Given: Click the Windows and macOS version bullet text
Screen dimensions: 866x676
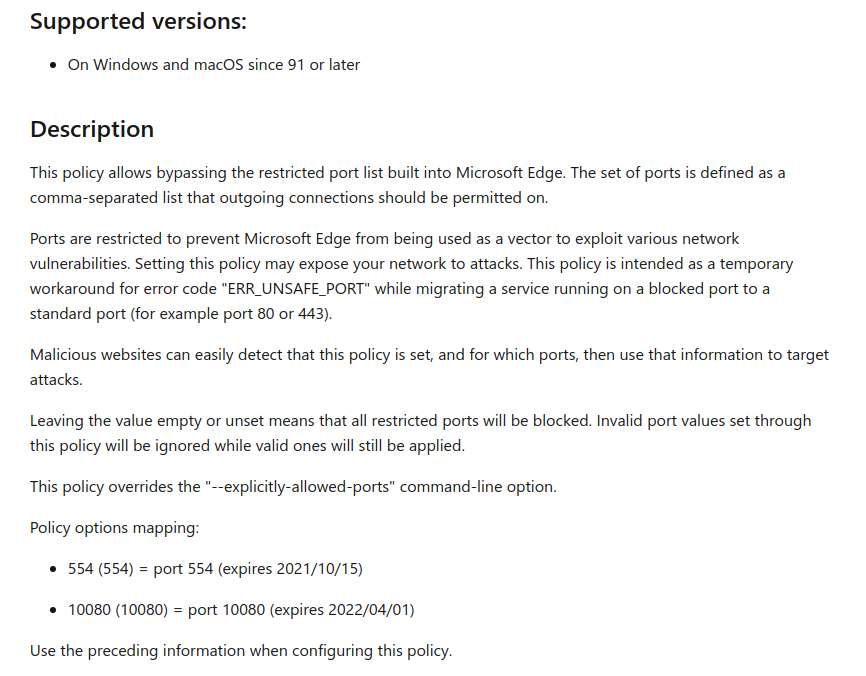Looking at the screenshot, I should [x=214, y=65].
